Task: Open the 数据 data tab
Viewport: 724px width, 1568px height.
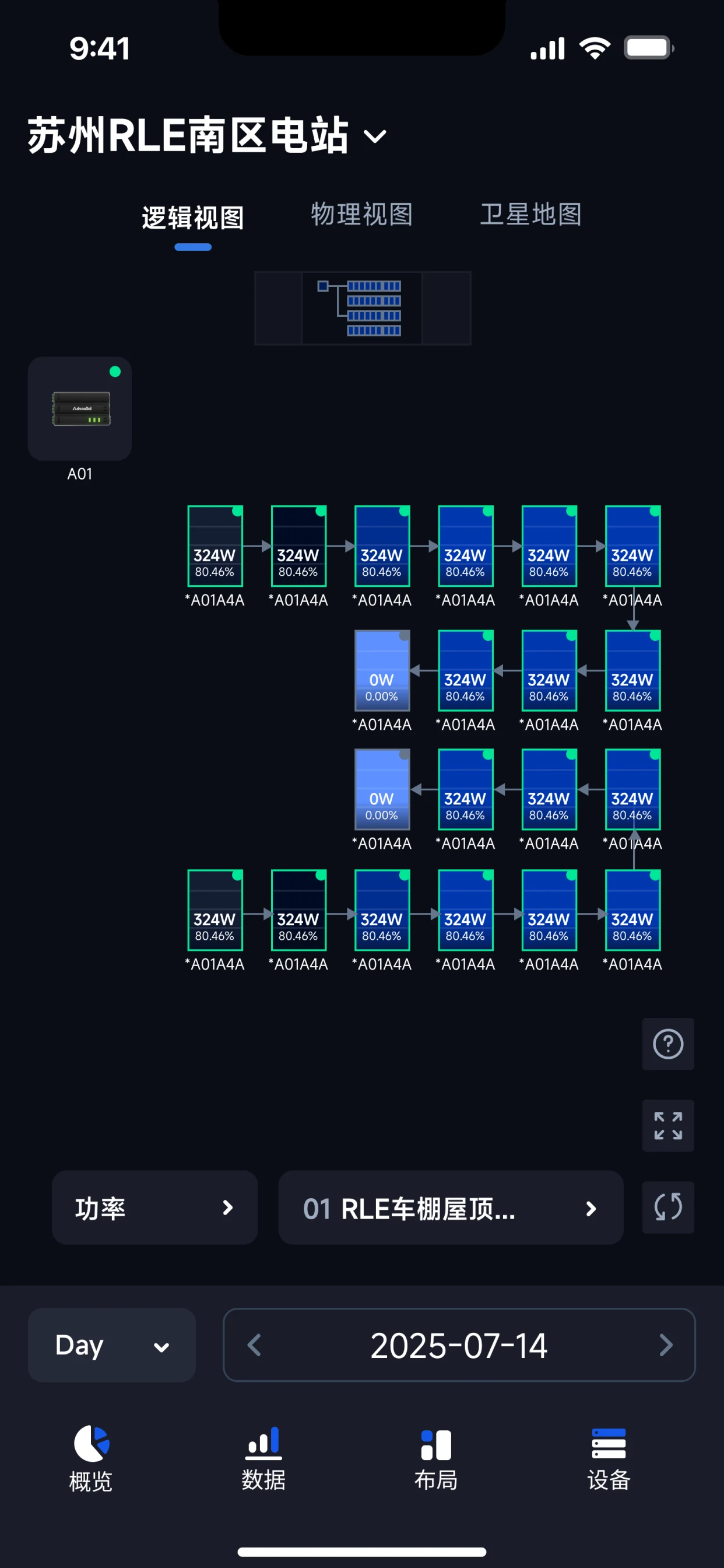Action: pos(263,1458)
